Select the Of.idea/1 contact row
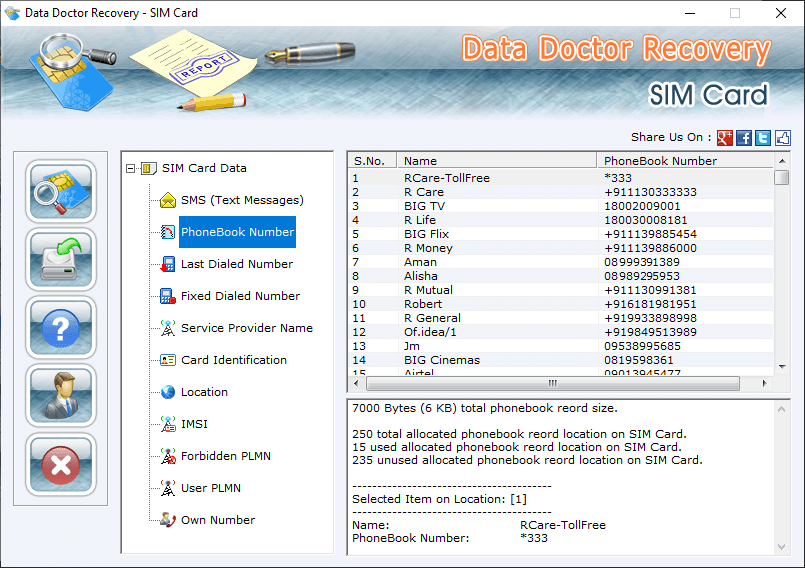Screen dimensions: 805x568 [x=561, y=332]
